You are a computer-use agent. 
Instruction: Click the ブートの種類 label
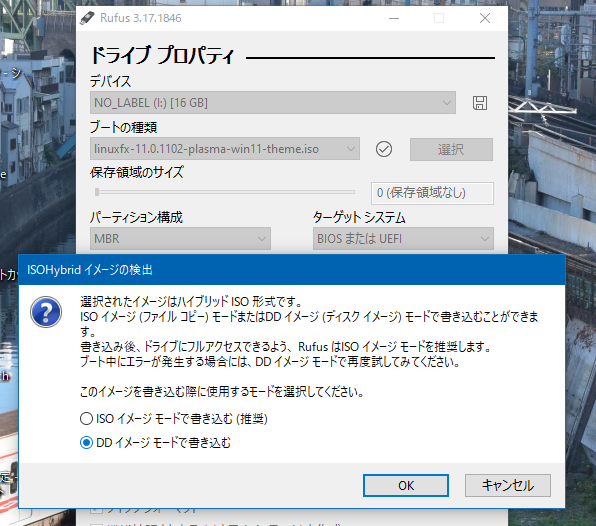[x=124, y=127]
